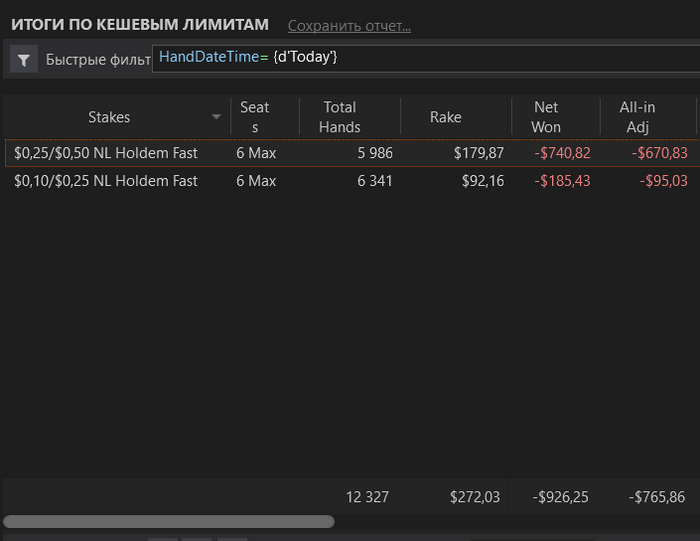Click the 'Быстрые фильт' label
The height and width of the screenshot is (541, 700).
click(x=98, y=59)
